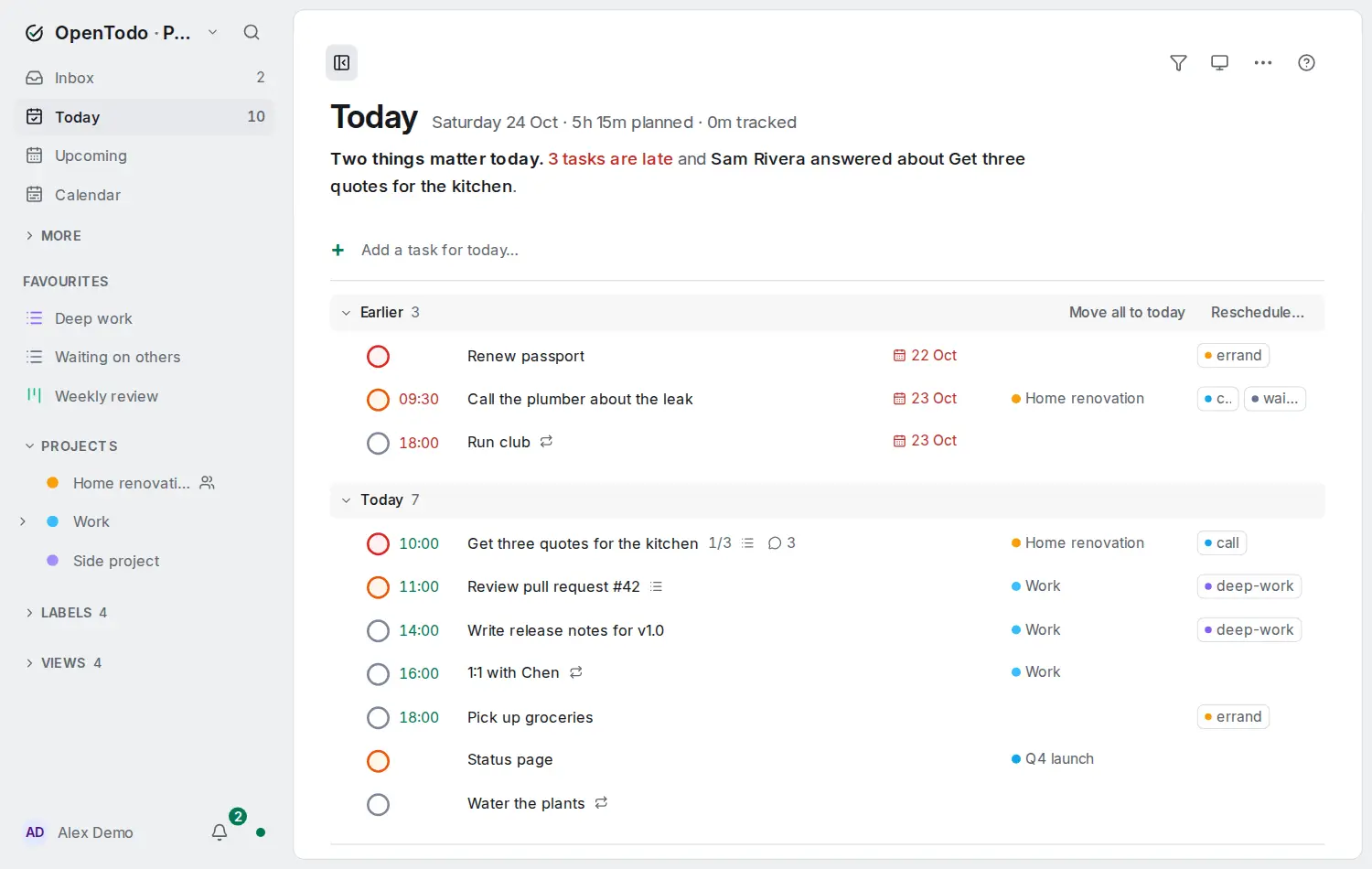Mark Renew passport as complete

(x=378, y=357)
